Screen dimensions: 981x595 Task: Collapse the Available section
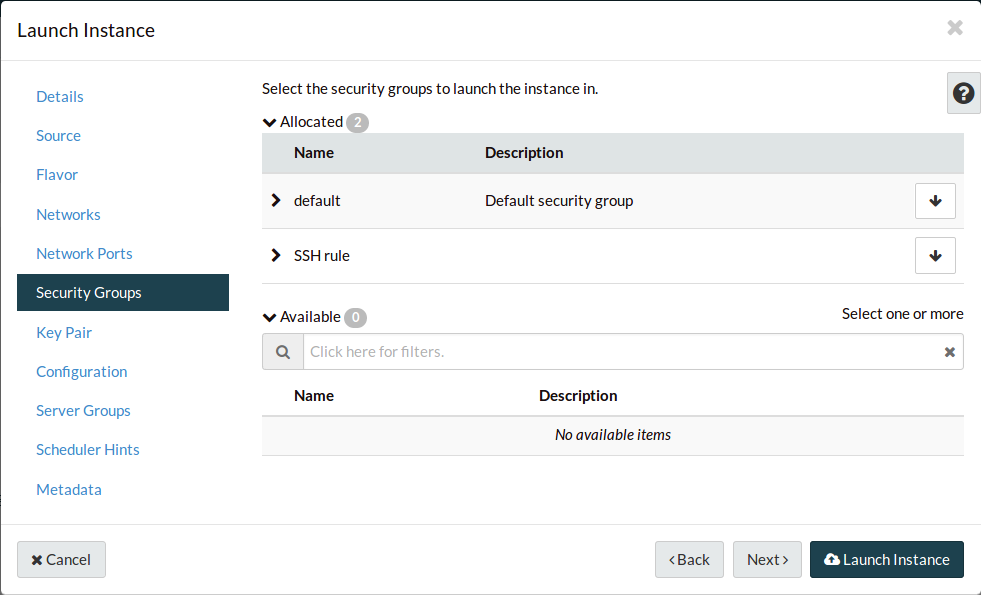(x=269, y=317)
